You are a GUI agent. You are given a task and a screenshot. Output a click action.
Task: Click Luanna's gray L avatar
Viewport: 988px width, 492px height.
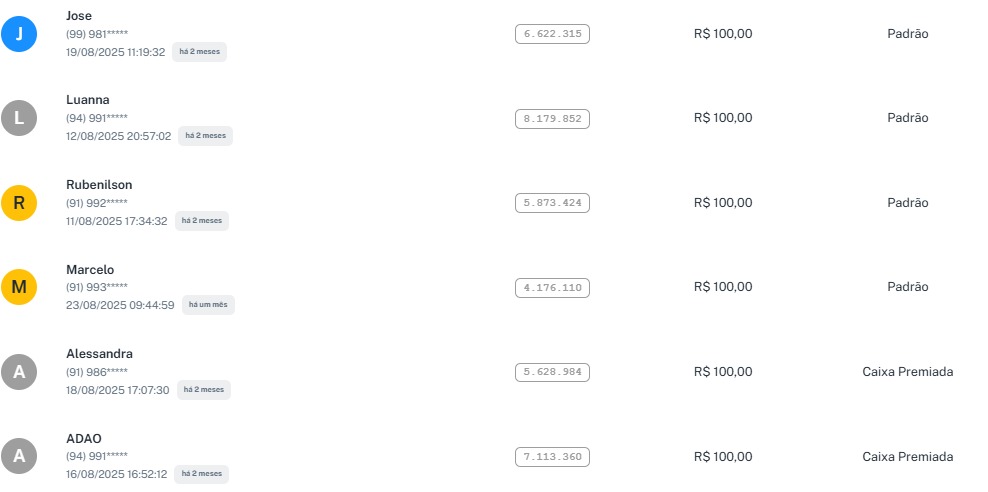tap(19, 118)
